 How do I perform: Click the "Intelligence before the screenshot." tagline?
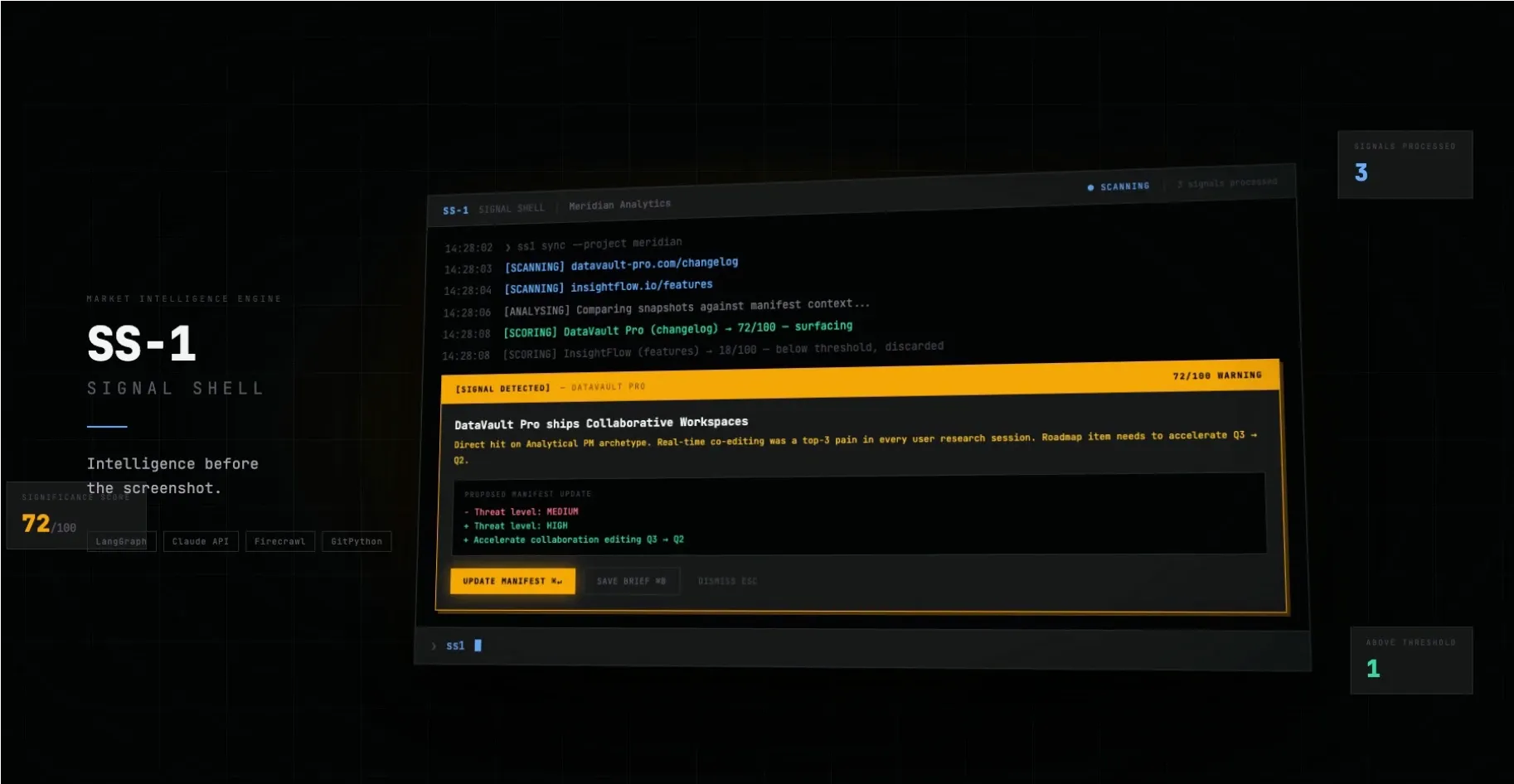coord(172,476)
